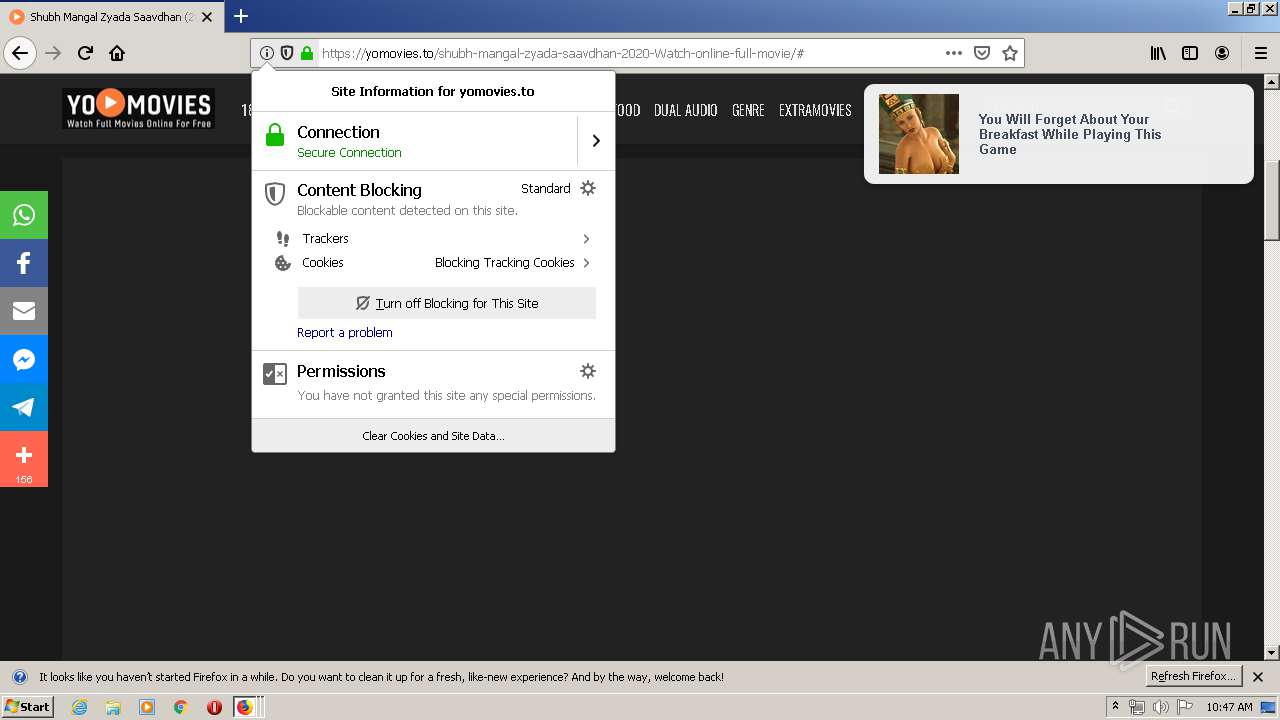Screen dimensions: 1280x720
Task: Select the Shubh Mangal Zyada Saavdhan tab
Action: [113, 17]
